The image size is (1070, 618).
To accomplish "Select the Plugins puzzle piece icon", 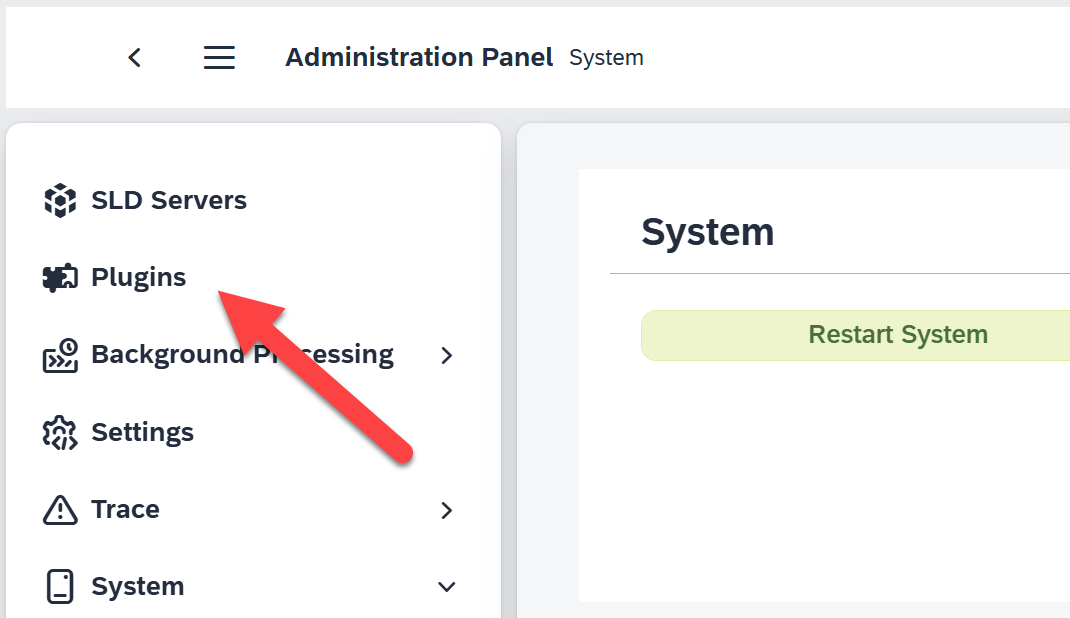I will point(61,277).
